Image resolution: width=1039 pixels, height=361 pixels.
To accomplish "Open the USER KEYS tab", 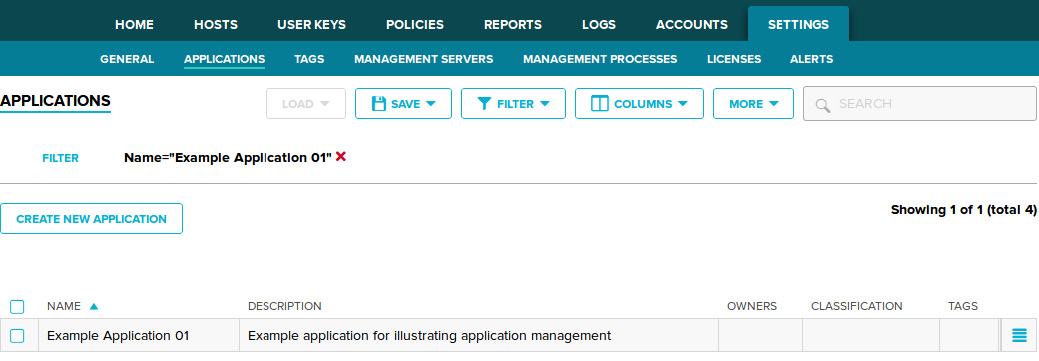I will [311, 25].
